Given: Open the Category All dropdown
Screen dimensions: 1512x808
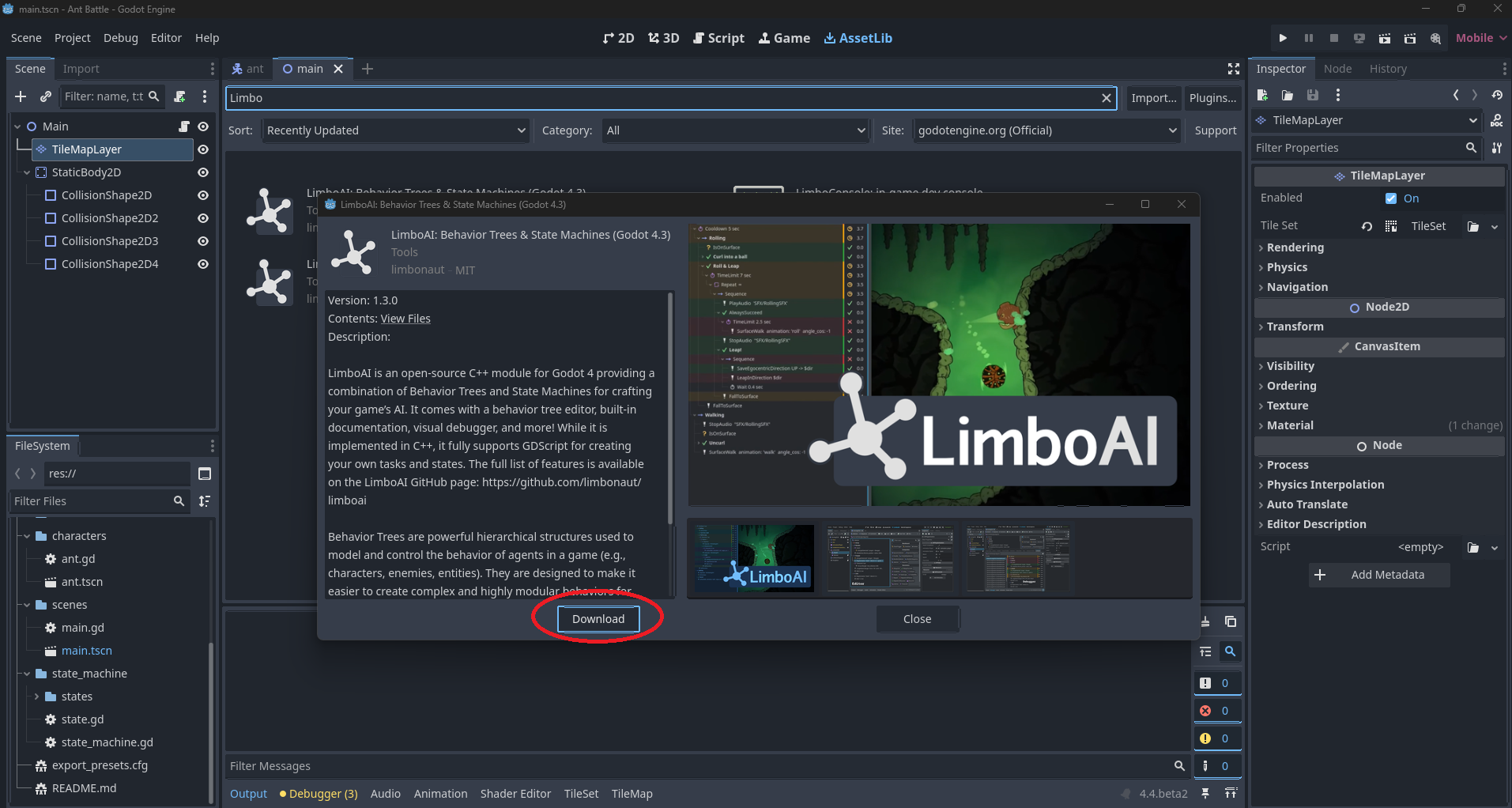Looking at the screenshot, I should coord(735,130).
